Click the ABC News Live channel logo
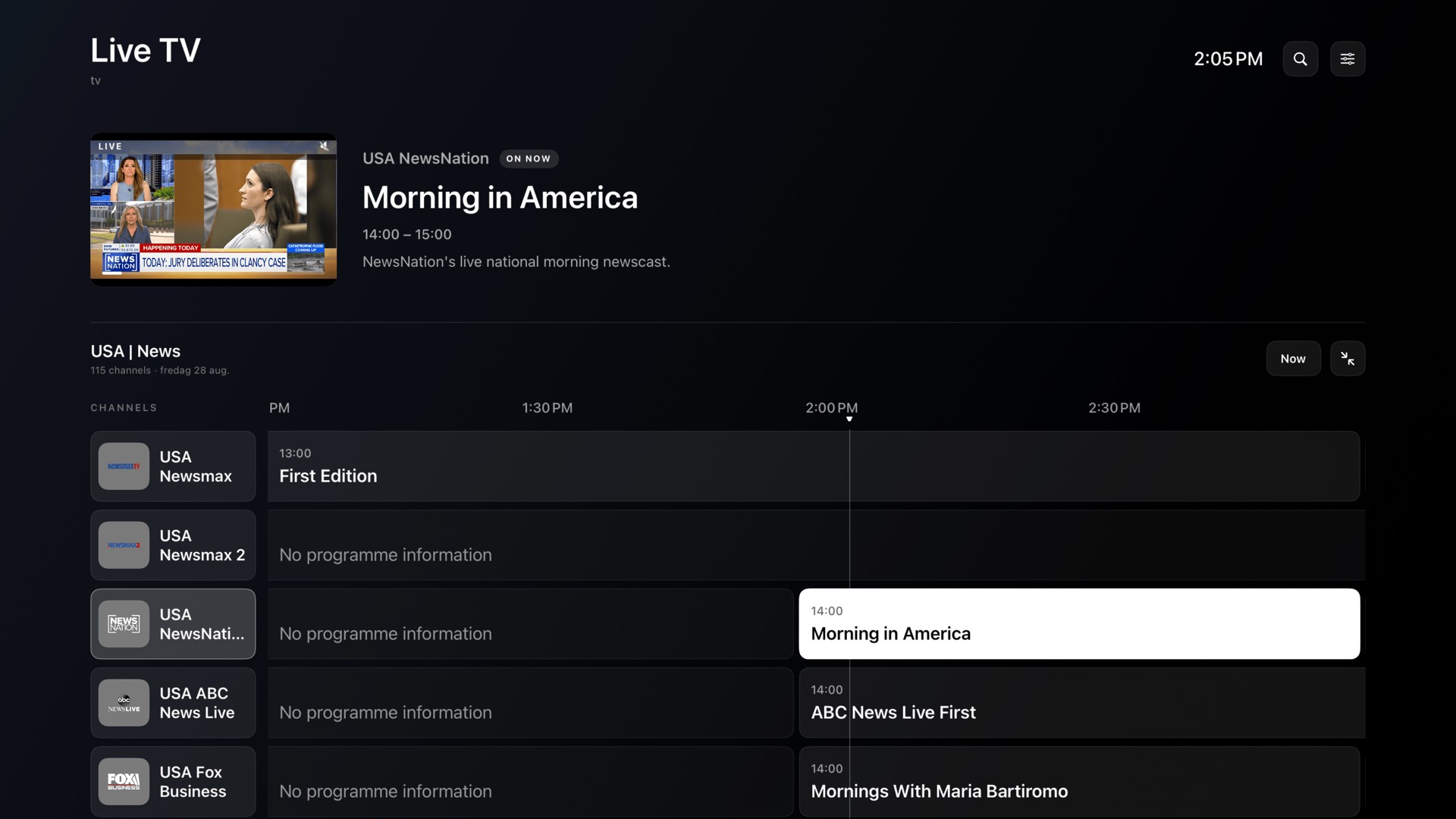 124,703
